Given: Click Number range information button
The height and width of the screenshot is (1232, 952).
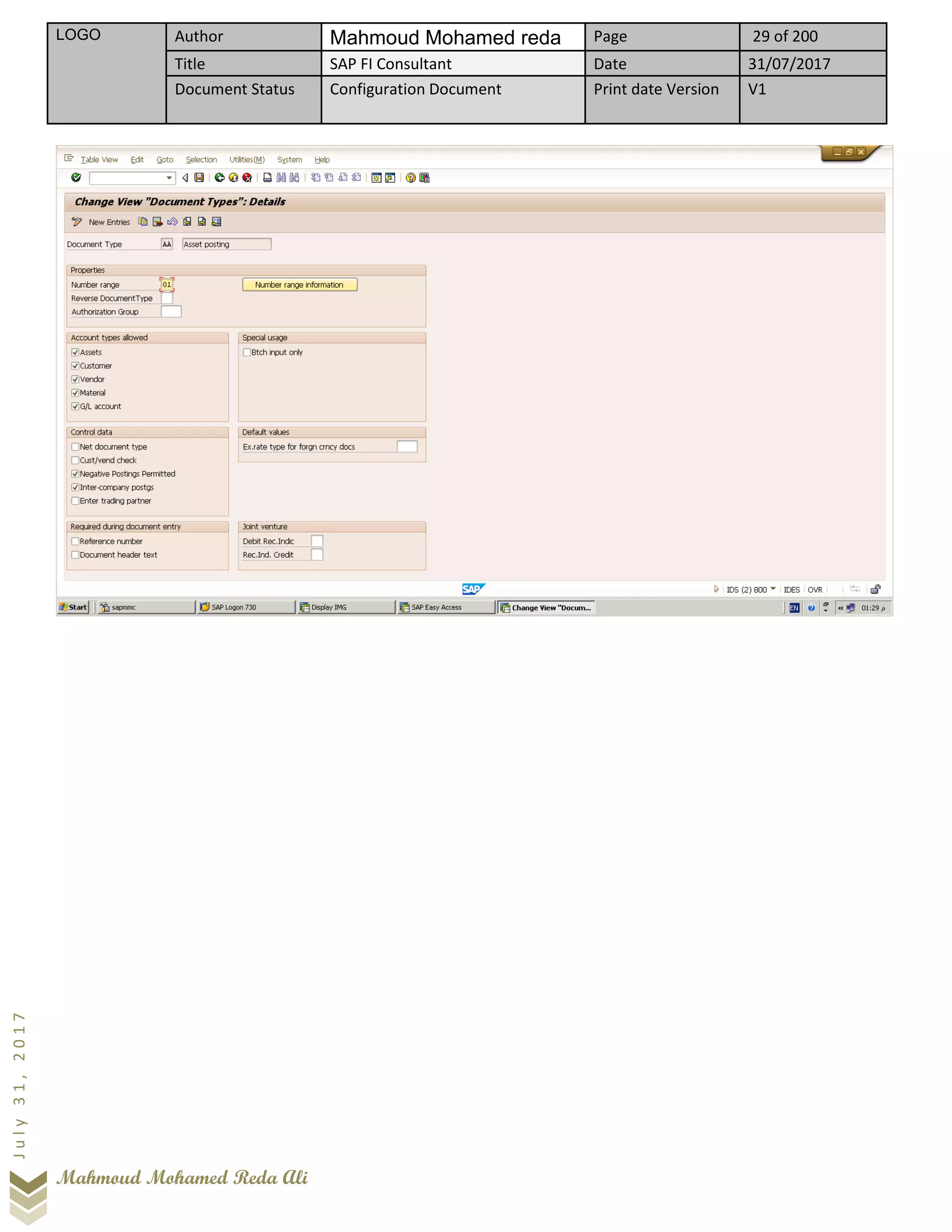Looking at the screenshot, I should (x=299, y=285).
